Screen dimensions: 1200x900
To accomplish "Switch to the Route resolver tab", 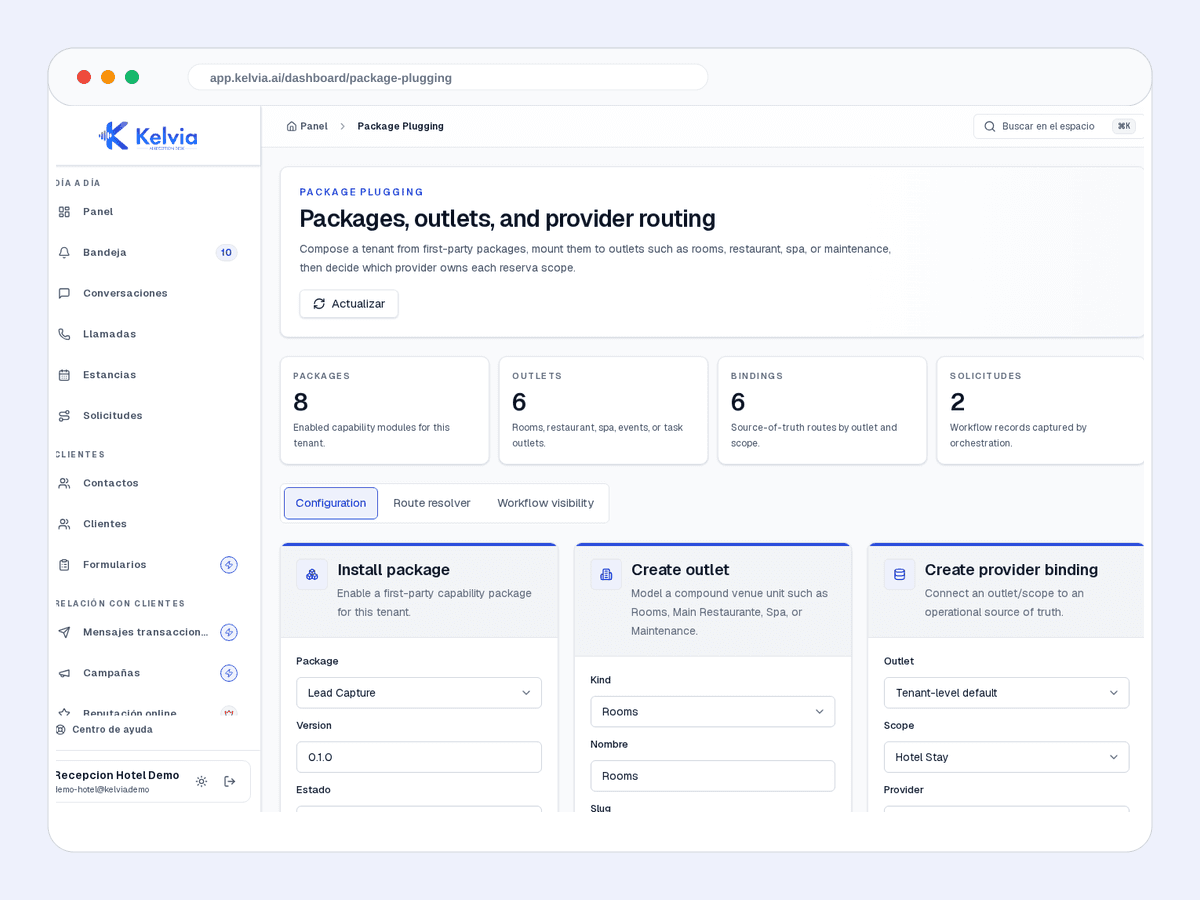I will coord(432,504).
